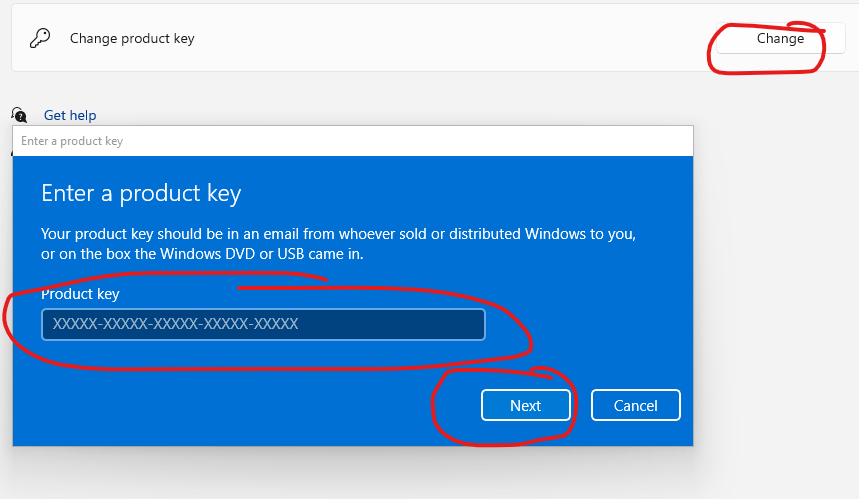
Task: Click empty blue area left of Next button
Action: (250, 405)
